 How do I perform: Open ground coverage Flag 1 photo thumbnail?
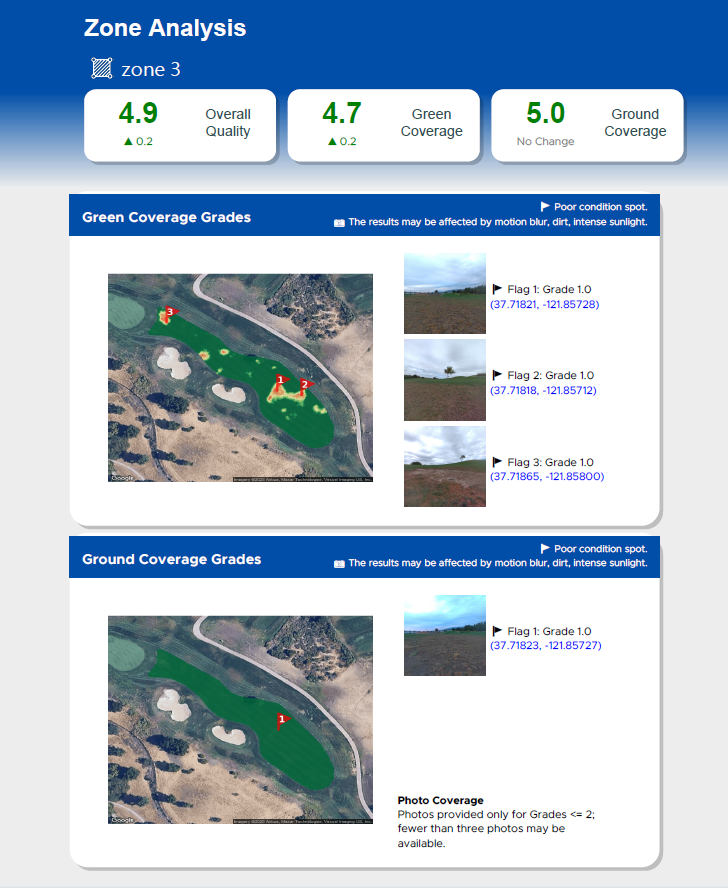[x=445, y=635]
